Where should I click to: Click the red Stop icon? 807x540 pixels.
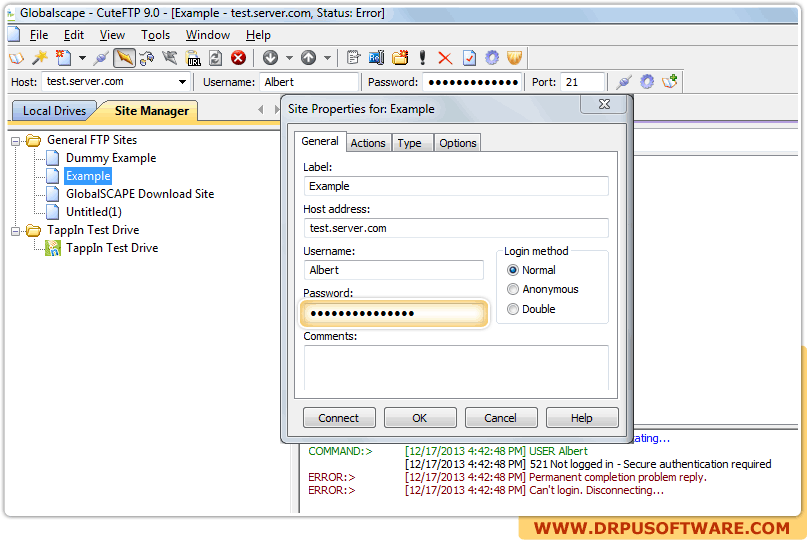[x=238, y=58]
